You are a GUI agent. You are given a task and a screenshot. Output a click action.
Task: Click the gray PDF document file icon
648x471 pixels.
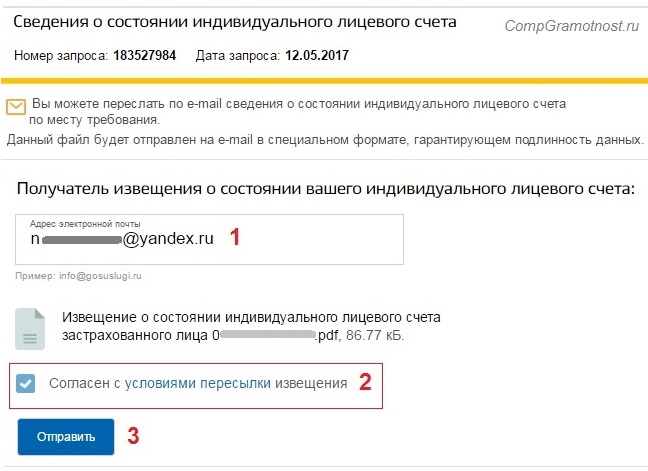30,329
